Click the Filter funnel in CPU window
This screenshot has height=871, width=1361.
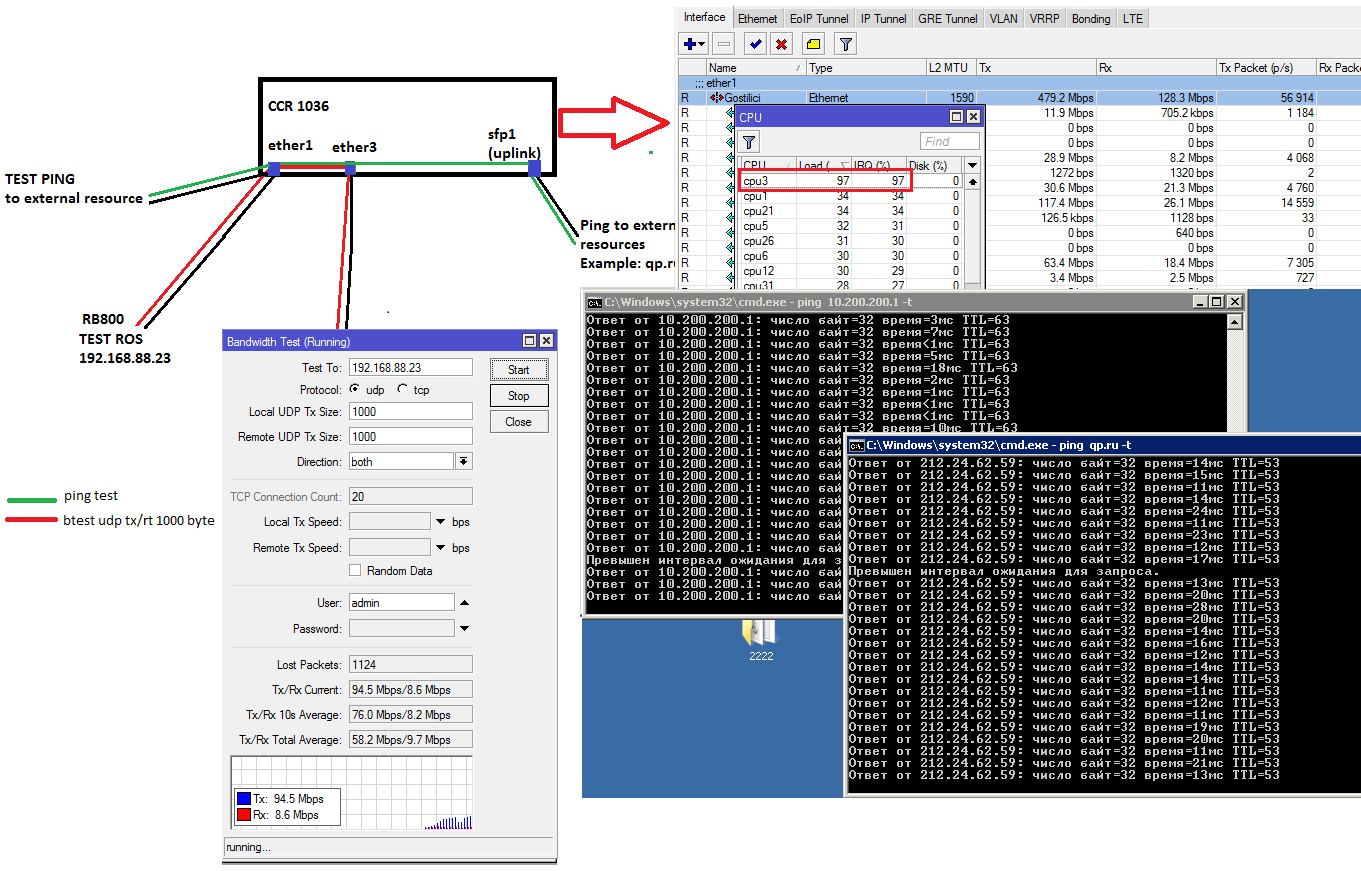point(749,141)
